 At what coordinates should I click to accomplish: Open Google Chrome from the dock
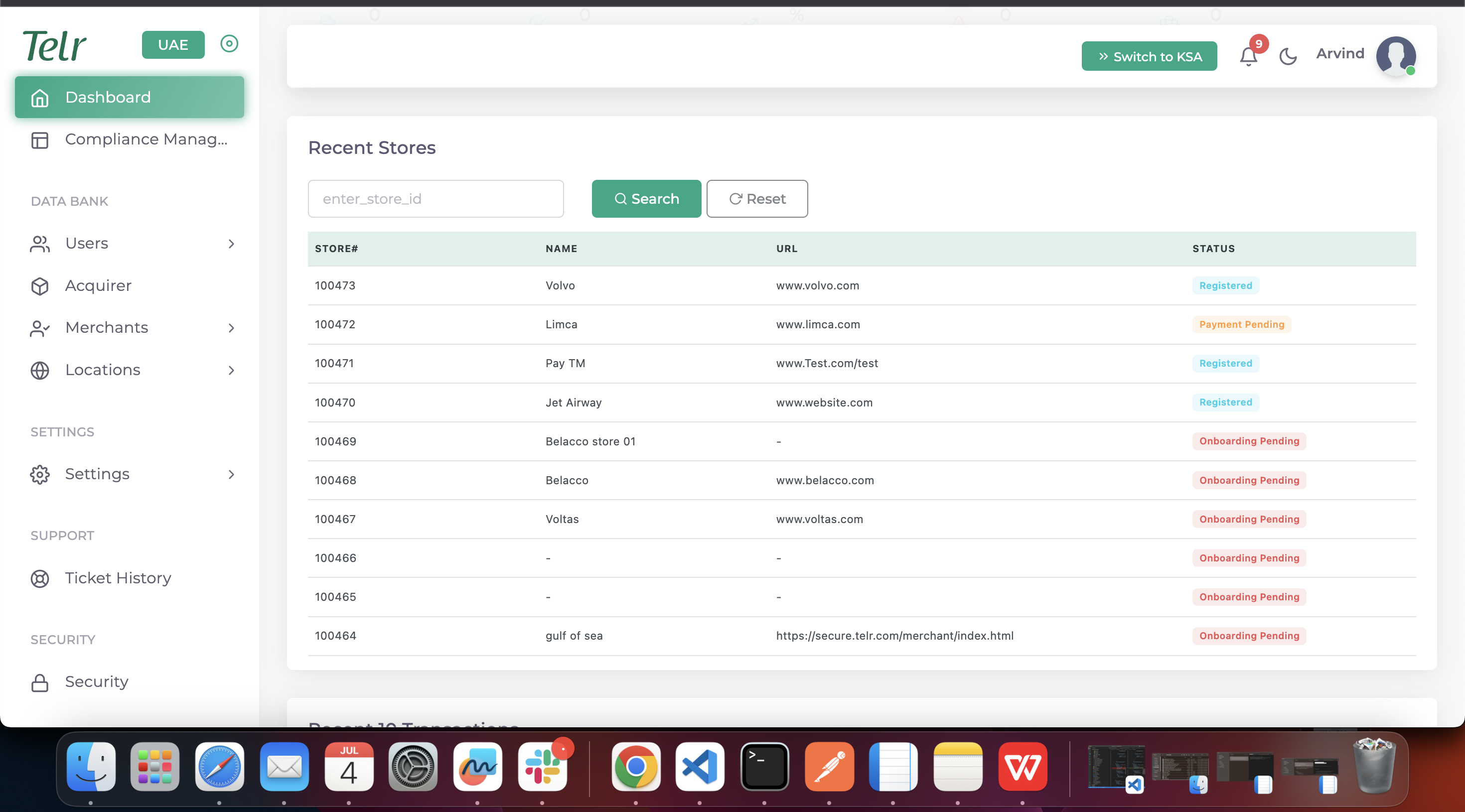tap(636, 767)
